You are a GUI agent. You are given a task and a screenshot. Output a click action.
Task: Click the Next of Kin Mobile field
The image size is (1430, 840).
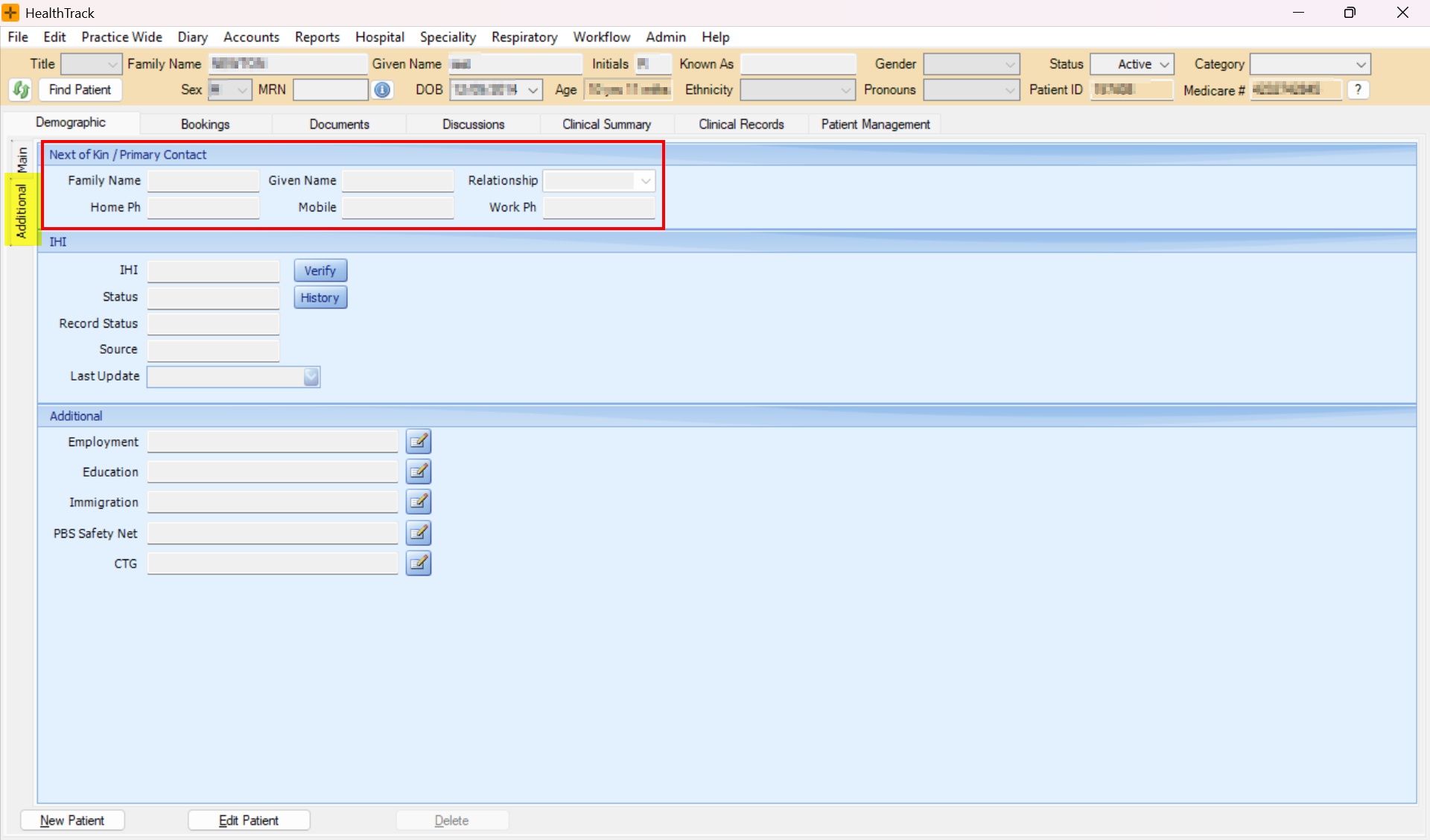pos(398,208)
